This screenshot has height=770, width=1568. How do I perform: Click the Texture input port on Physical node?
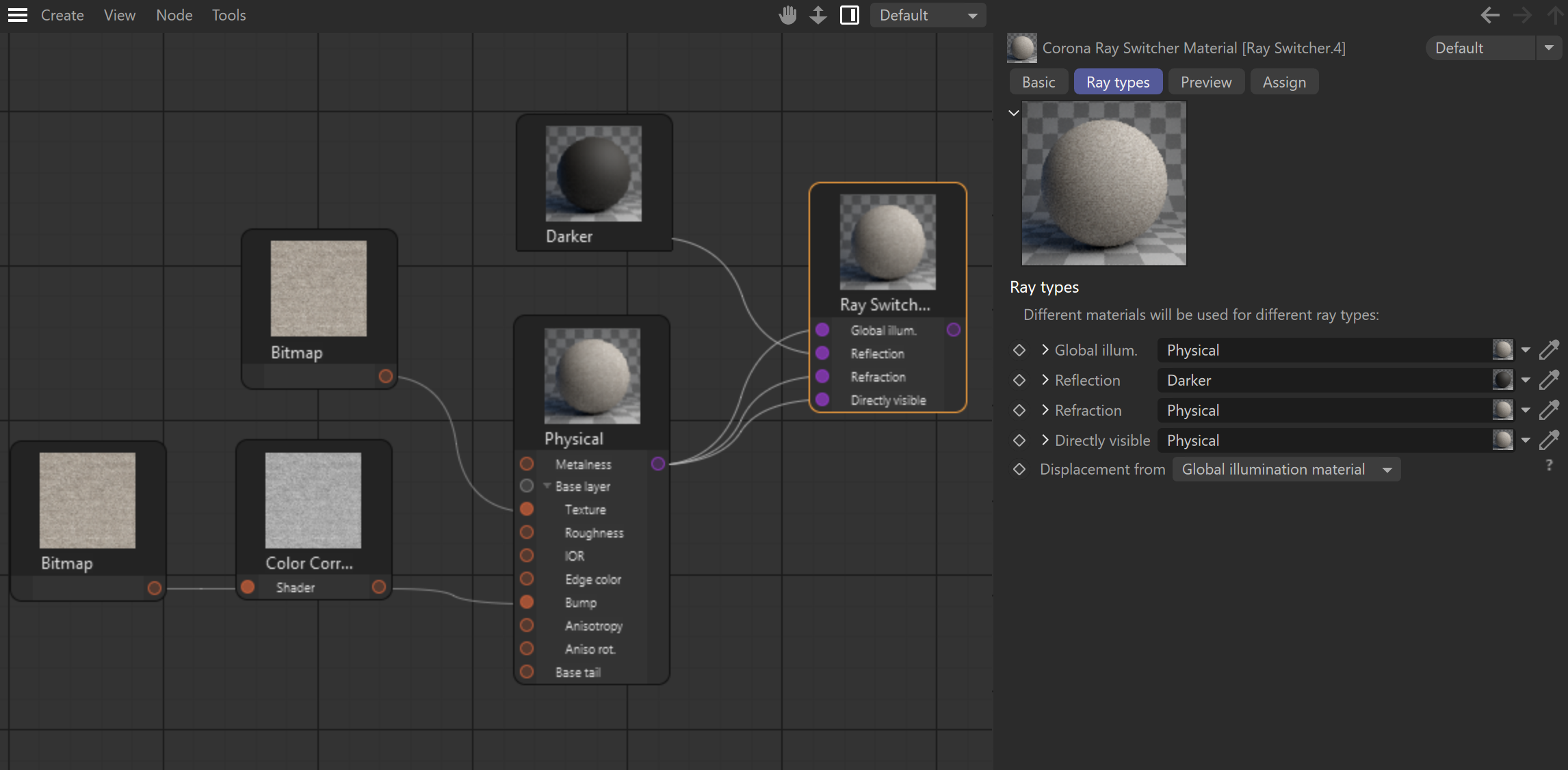pos(527,509)
